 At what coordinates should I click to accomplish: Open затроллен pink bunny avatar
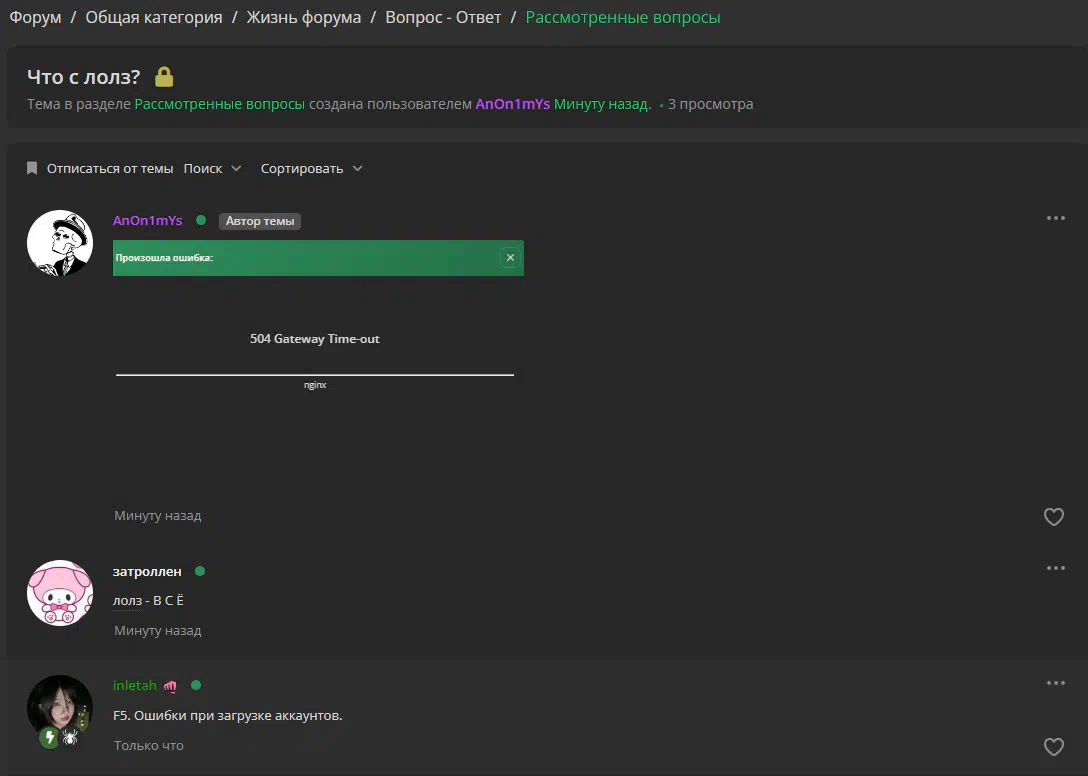coord(60,593)
